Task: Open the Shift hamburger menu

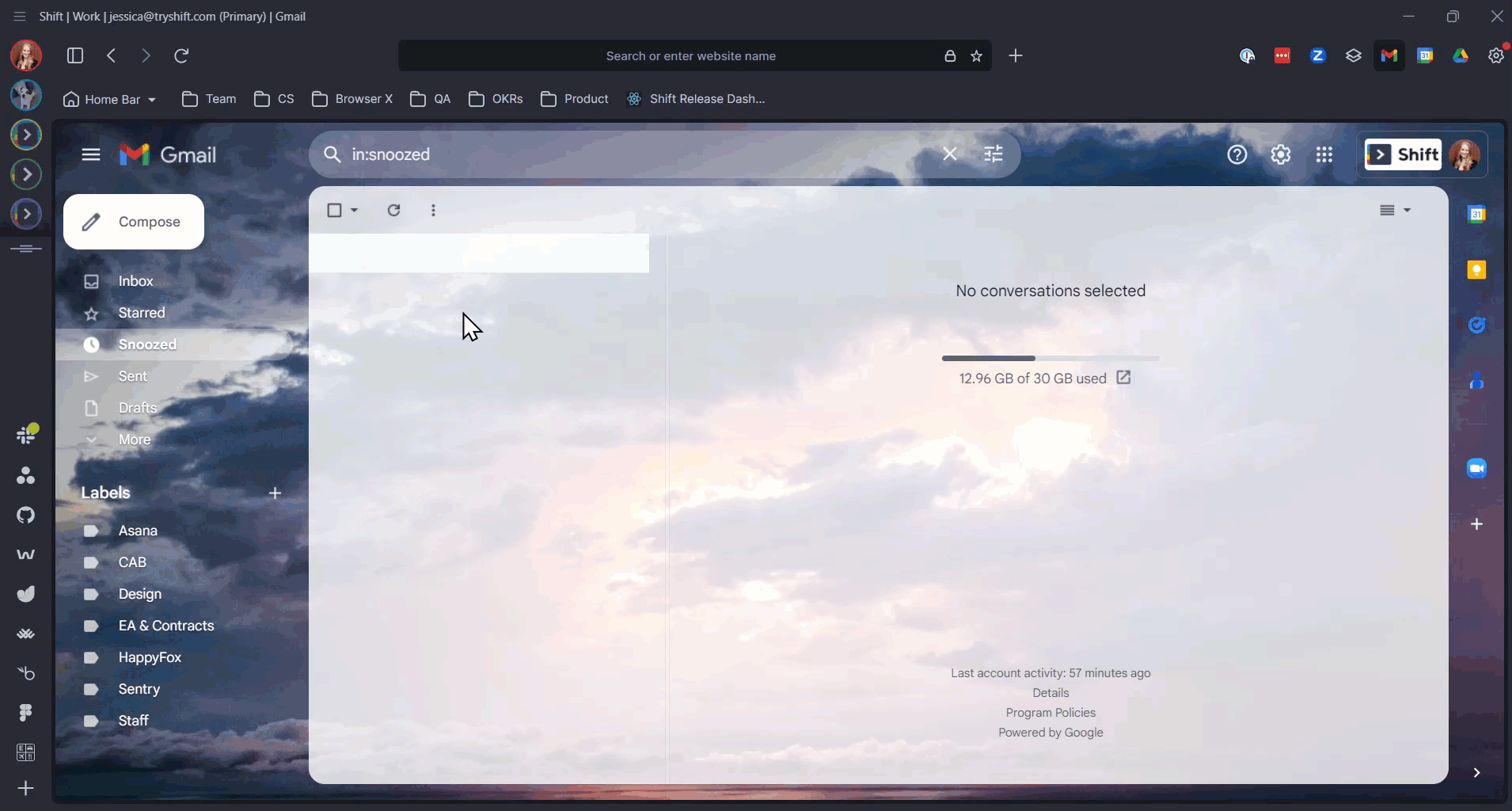Action: point(20,16)
